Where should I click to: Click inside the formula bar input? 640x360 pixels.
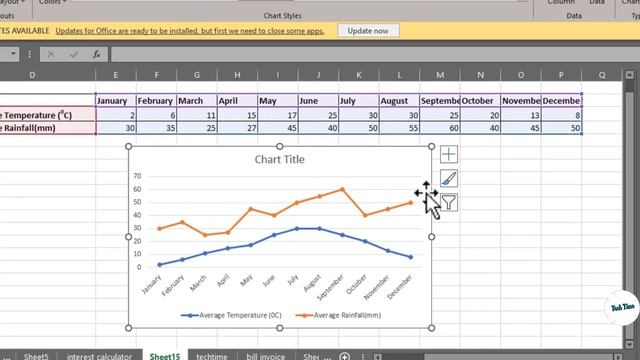click(375, 54)
